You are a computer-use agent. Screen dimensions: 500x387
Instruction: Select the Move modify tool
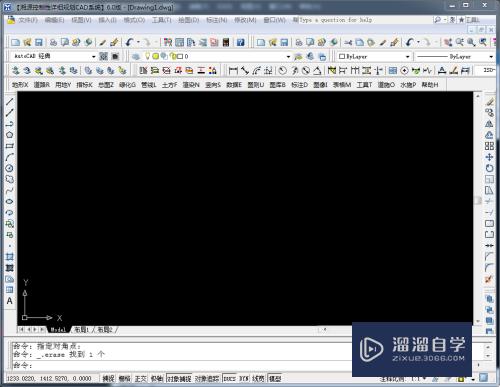[489, 157]
